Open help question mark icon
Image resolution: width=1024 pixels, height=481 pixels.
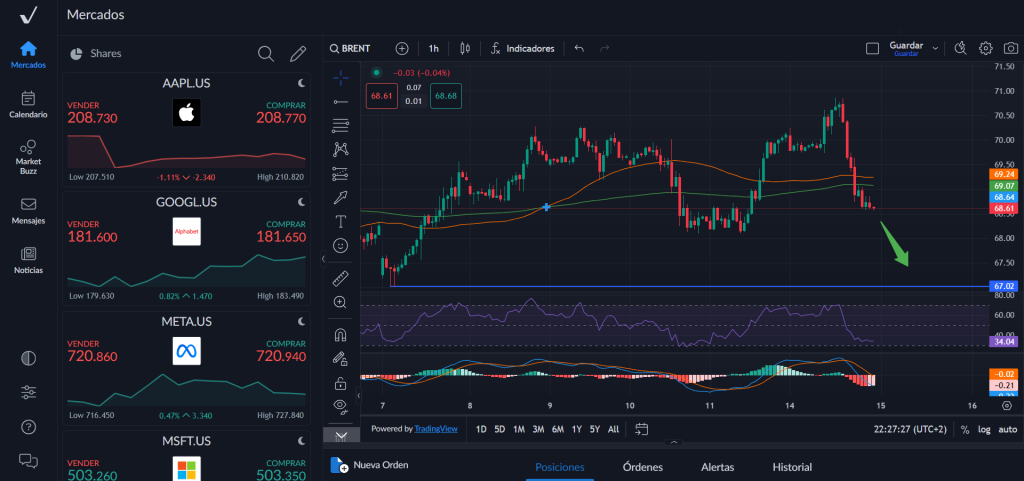(28, 427)
